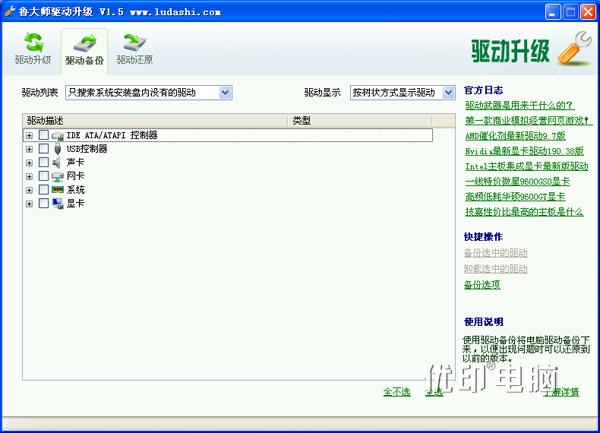This screenshot has width=600, height=433.
Task: Click the 了解详情 link
Action: point(561,392)
